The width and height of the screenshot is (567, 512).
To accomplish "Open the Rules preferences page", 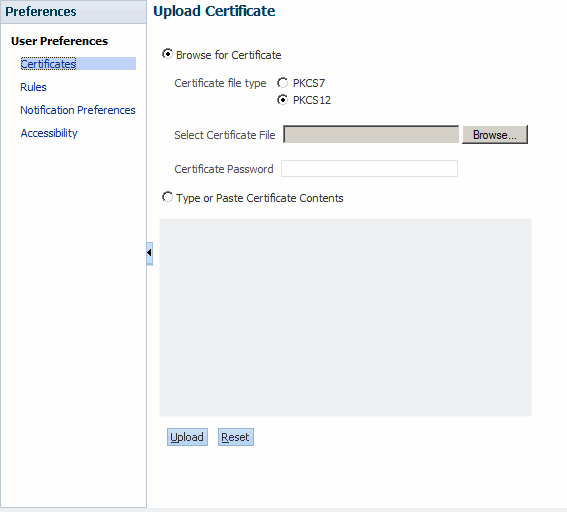I will (33, 87).
